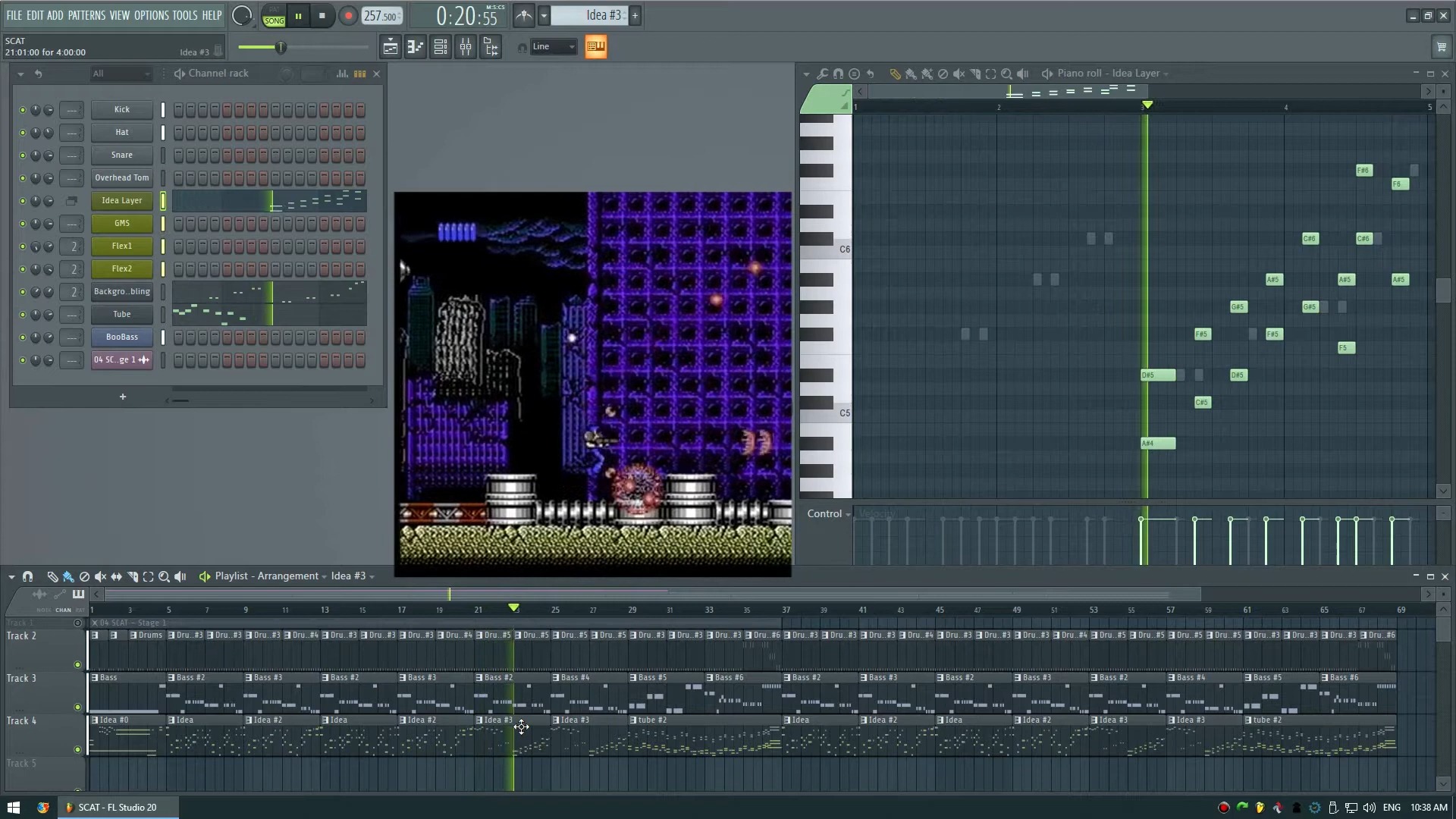1456x819 pixels.
Task: Open the Mixer view from toolbar
Action: coord(466,47)
